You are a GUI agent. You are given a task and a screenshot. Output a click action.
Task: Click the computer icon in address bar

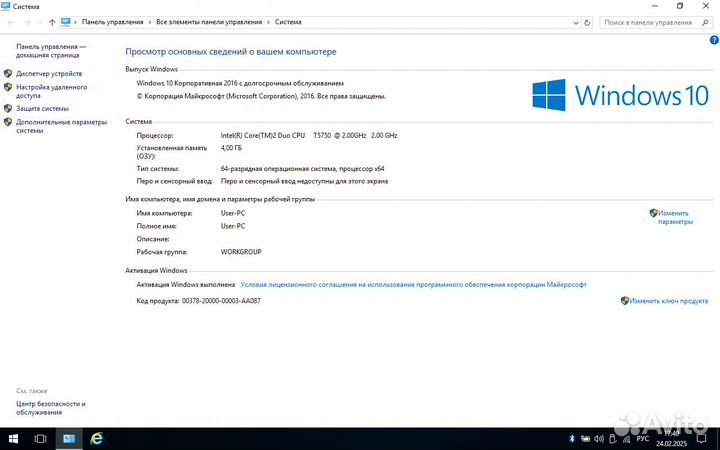click(66, 22)
